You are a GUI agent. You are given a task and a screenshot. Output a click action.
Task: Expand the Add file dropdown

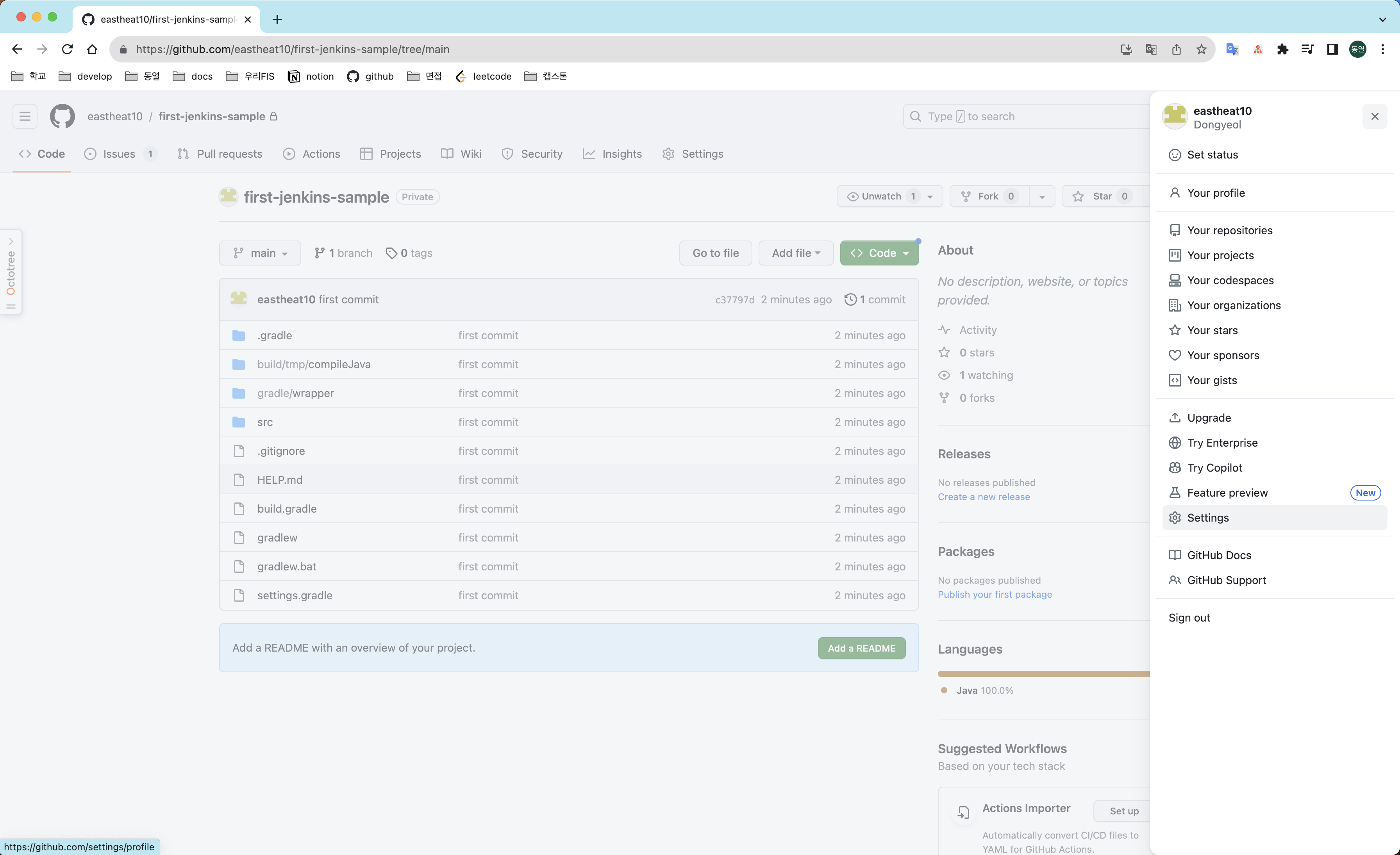tap(795, 253)
